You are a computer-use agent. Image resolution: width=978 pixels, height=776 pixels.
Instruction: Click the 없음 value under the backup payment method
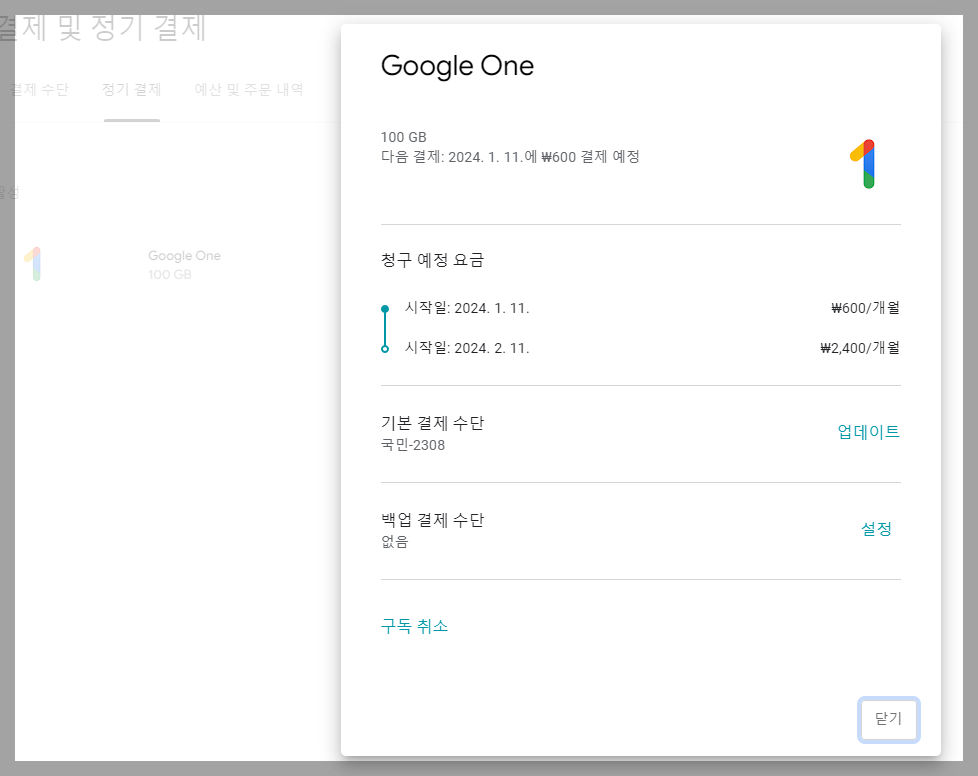point(394,541)
